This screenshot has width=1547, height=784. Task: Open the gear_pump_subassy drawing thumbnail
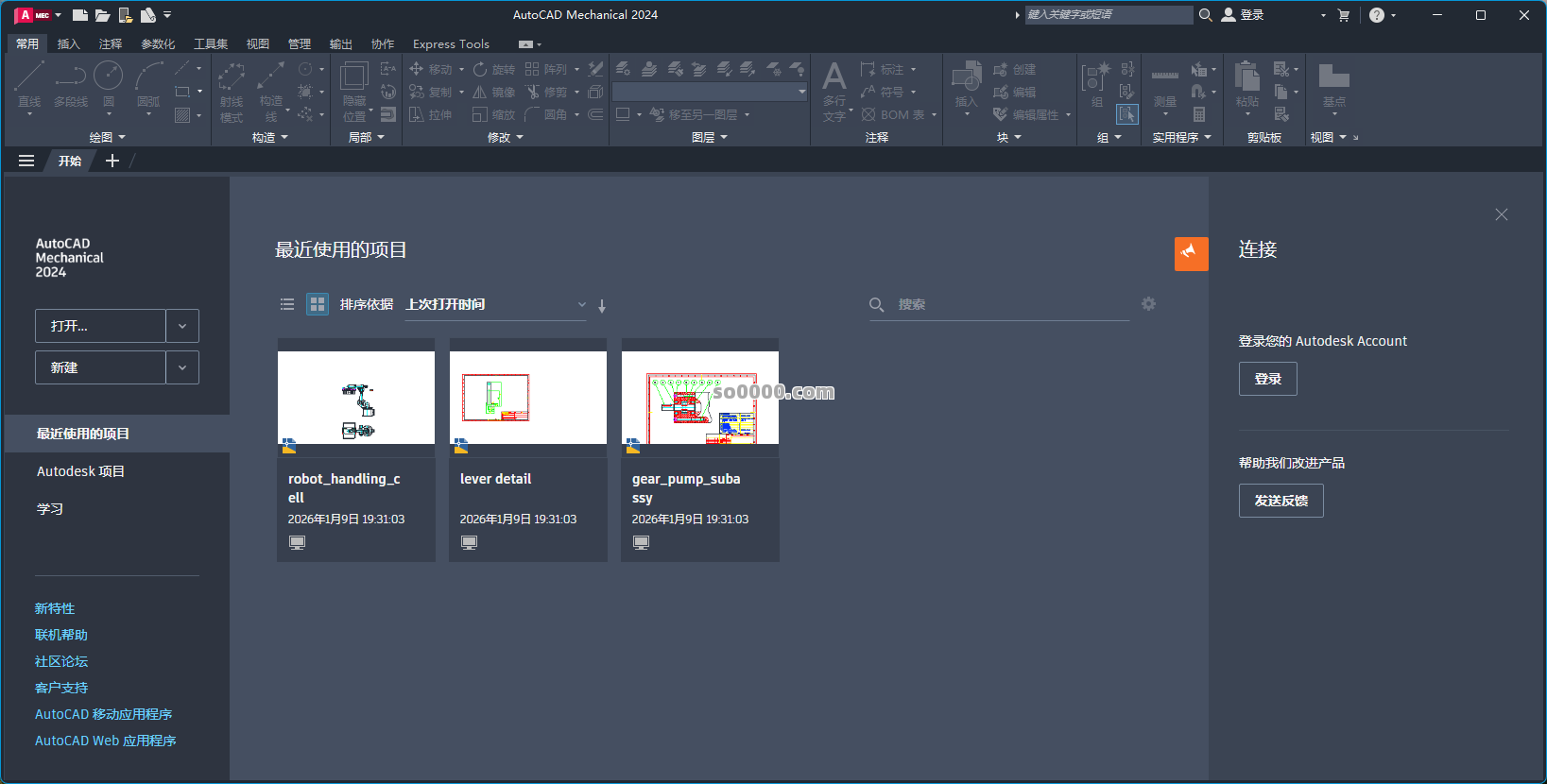pyautogui.click(x=700, y=397)
